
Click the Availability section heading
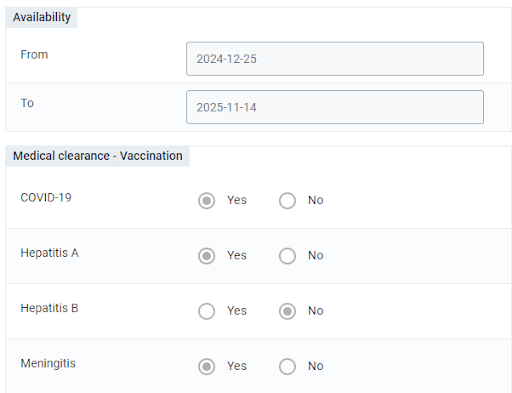coord(42,17)
